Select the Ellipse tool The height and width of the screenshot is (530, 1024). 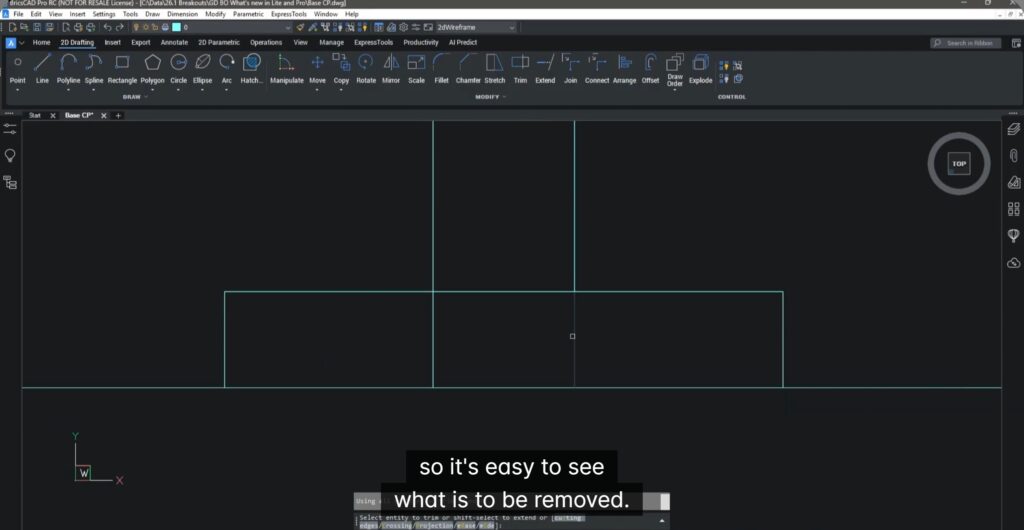click(x=202, y=69)
